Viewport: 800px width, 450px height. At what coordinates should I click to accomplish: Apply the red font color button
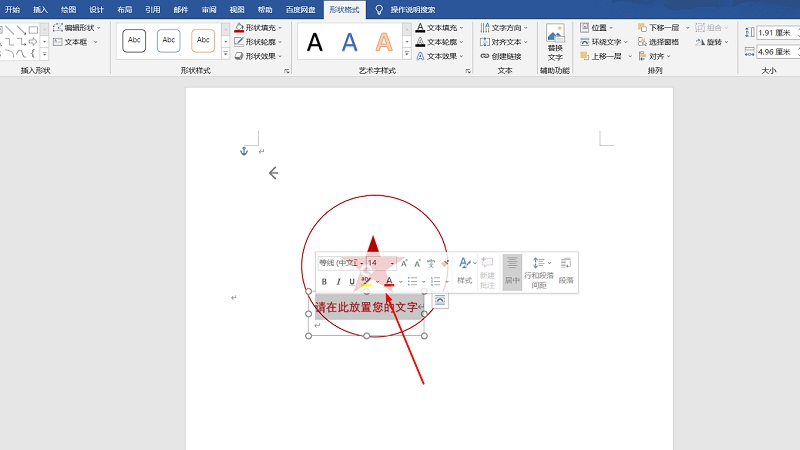(389, 282)
